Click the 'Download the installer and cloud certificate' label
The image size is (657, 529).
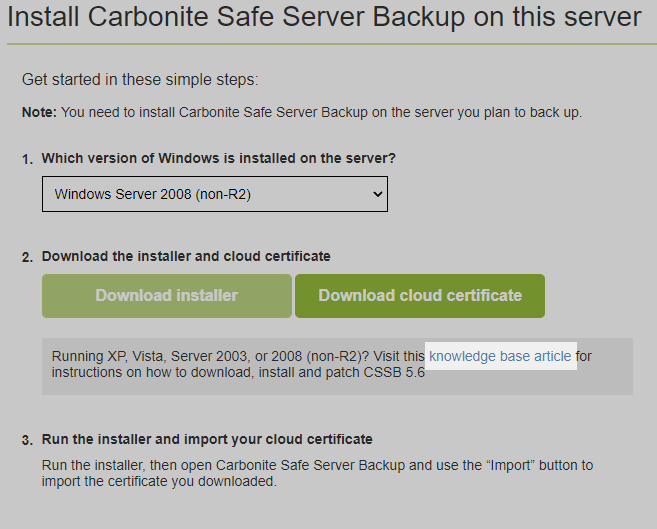click(186, 257)
